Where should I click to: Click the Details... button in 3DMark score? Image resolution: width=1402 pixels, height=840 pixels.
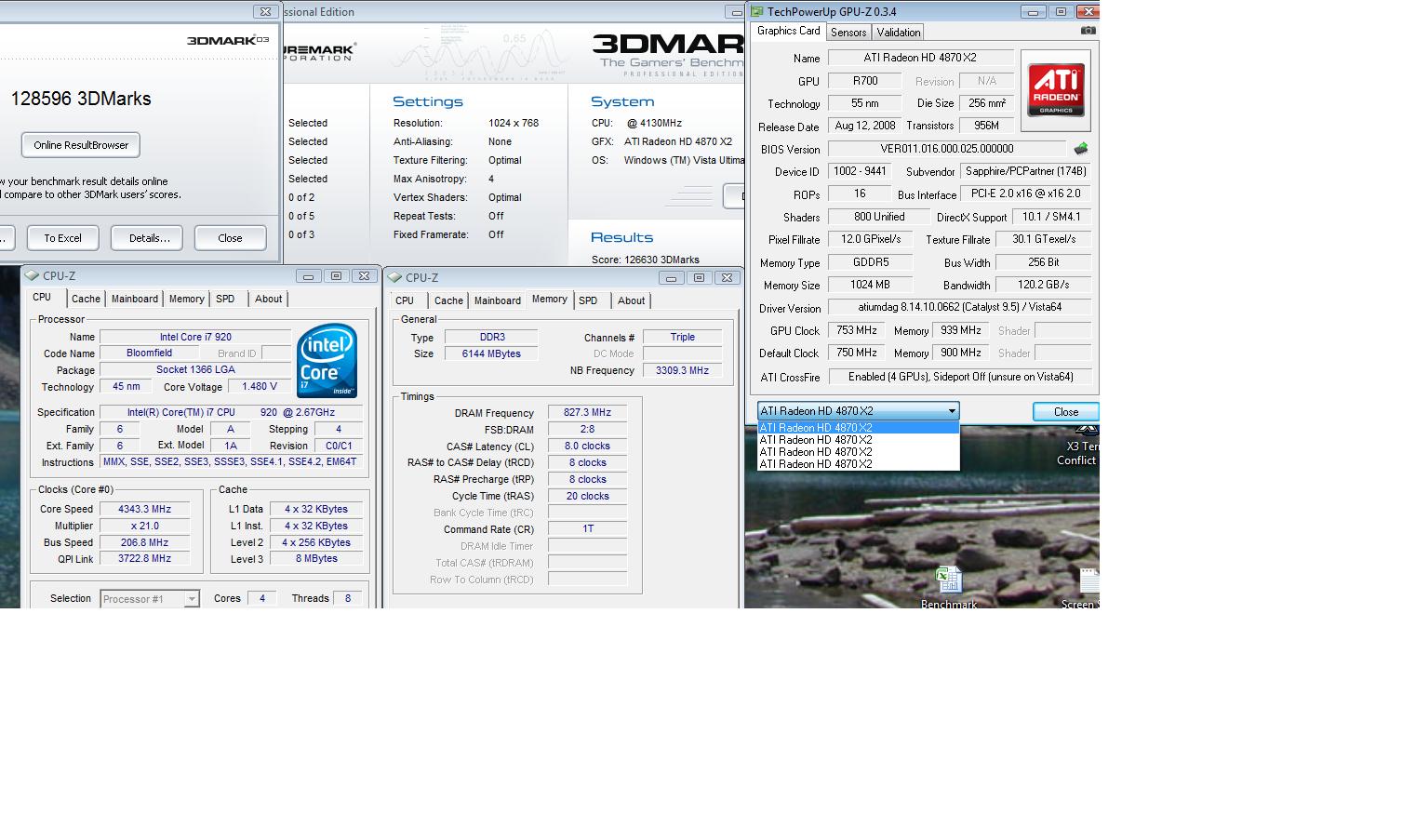coord(149,238)
